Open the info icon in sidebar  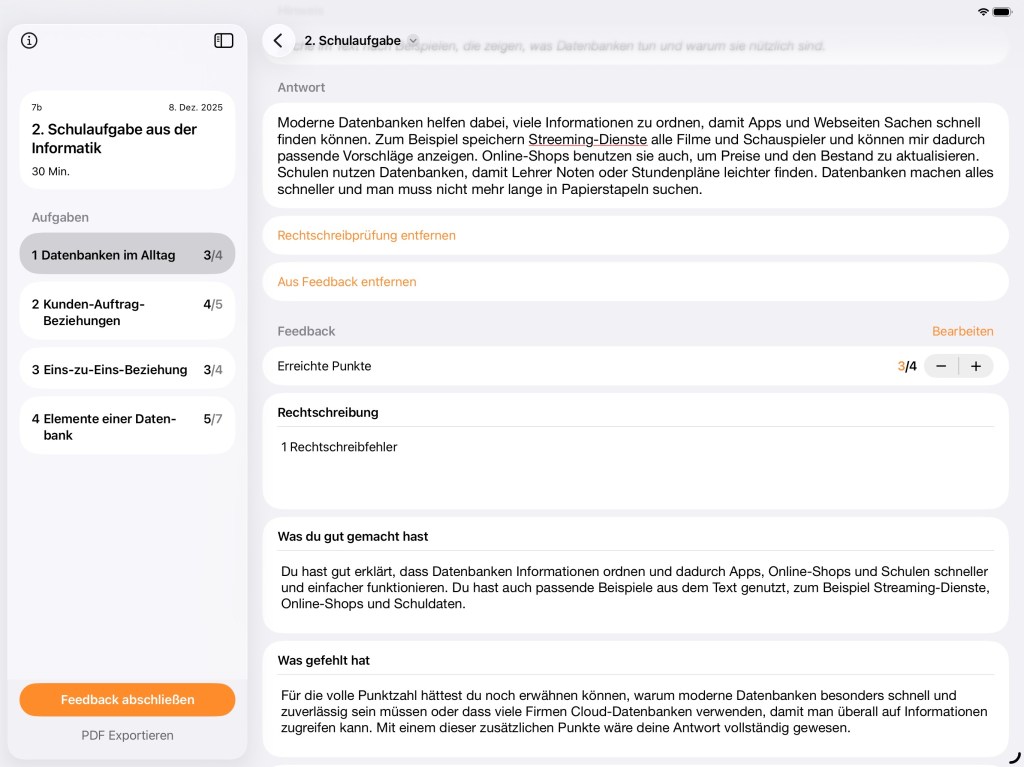tap(29, 41)
